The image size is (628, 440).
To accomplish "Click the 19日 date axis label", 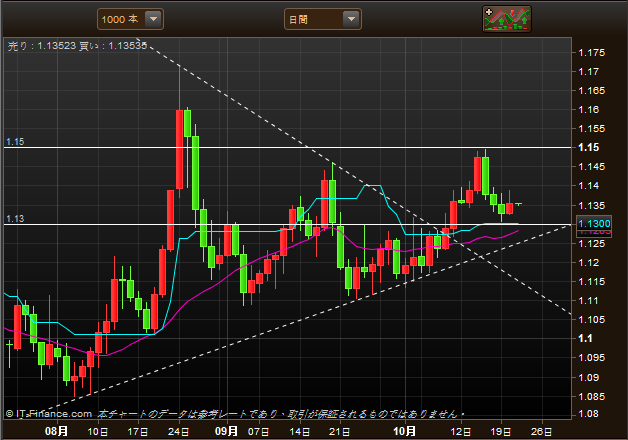I will pos(501,432).
